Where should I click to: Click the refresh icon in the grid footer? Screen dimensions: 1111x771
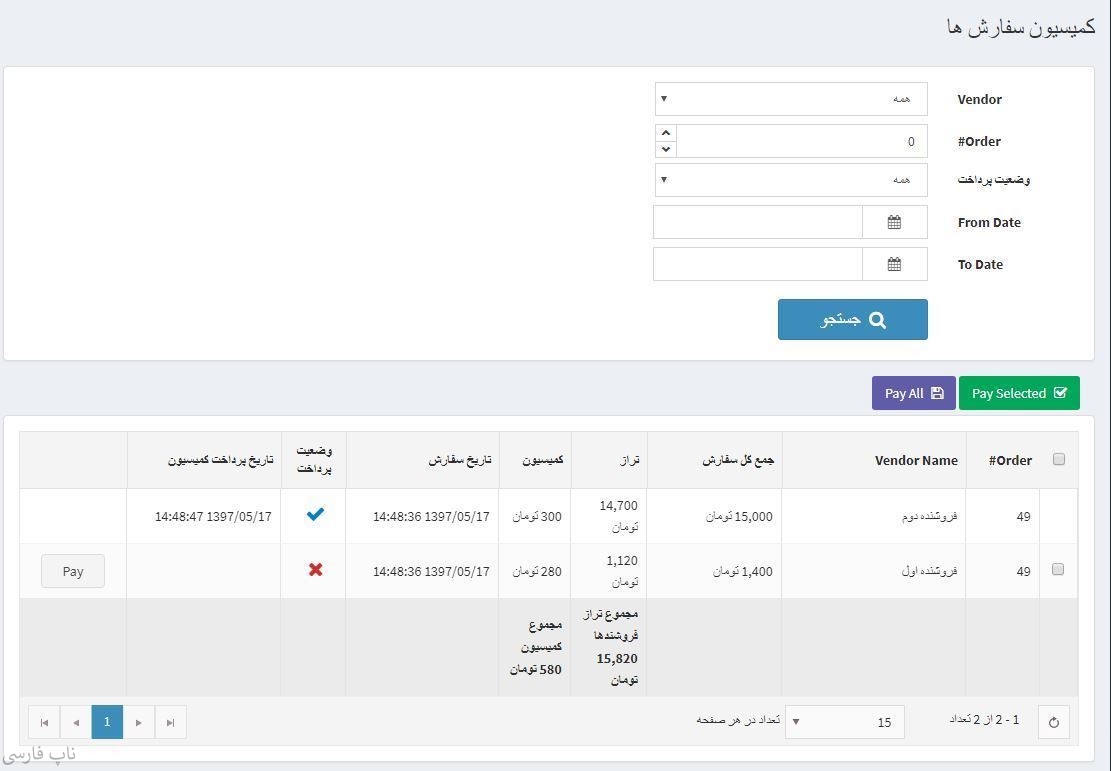pyautogui.click(x=1053, y=722)
